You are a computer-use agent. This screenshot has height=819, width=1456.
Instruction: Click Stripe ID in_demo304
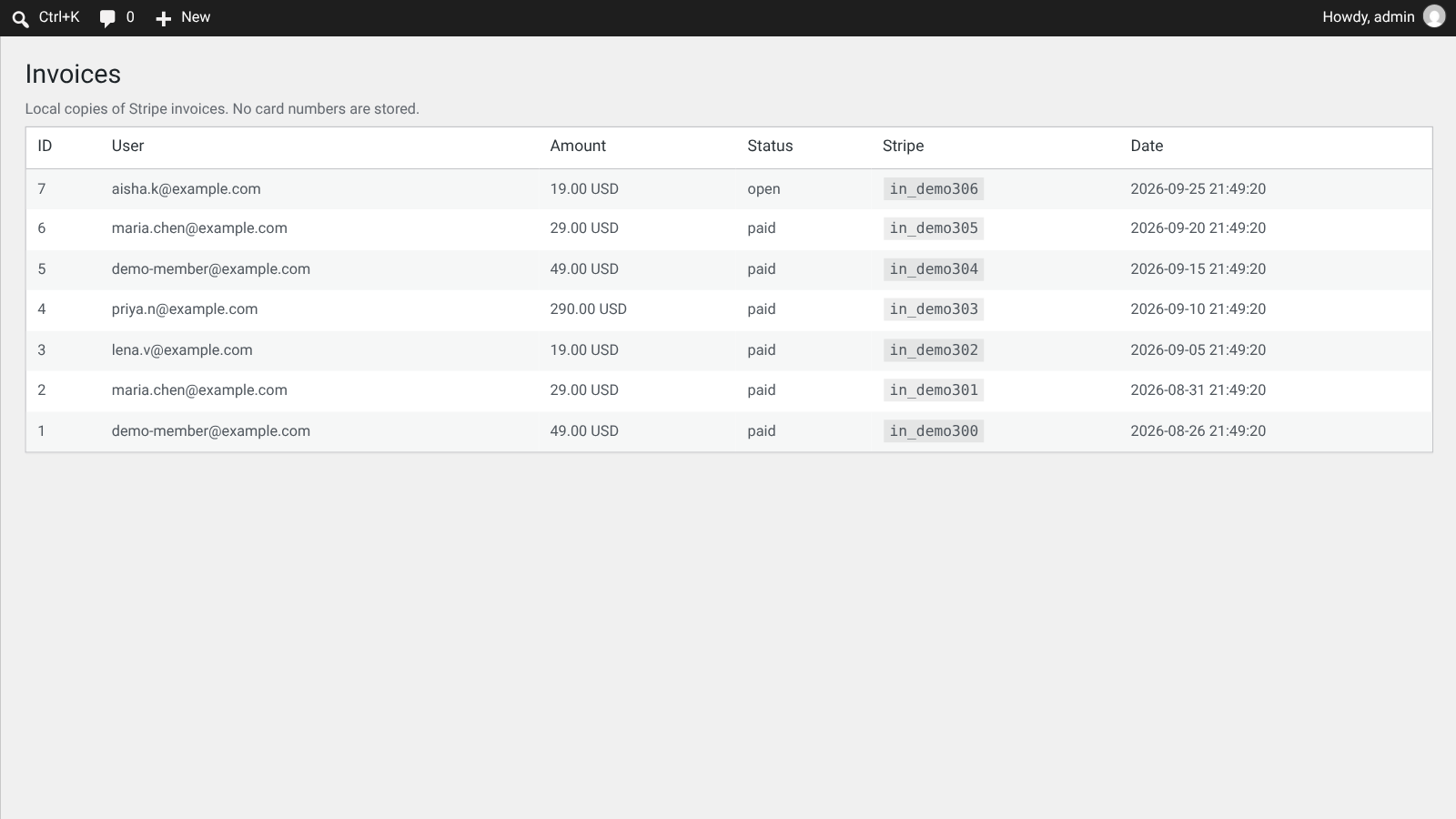[x=934, y=269]
